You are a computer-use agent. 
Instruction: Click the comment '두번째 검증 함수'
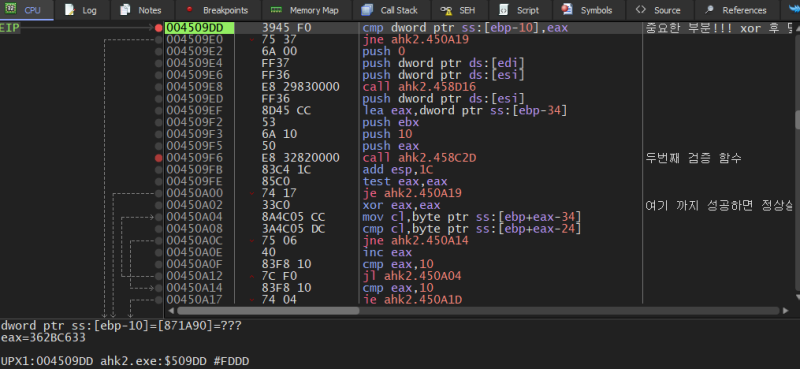click(693, 158)
